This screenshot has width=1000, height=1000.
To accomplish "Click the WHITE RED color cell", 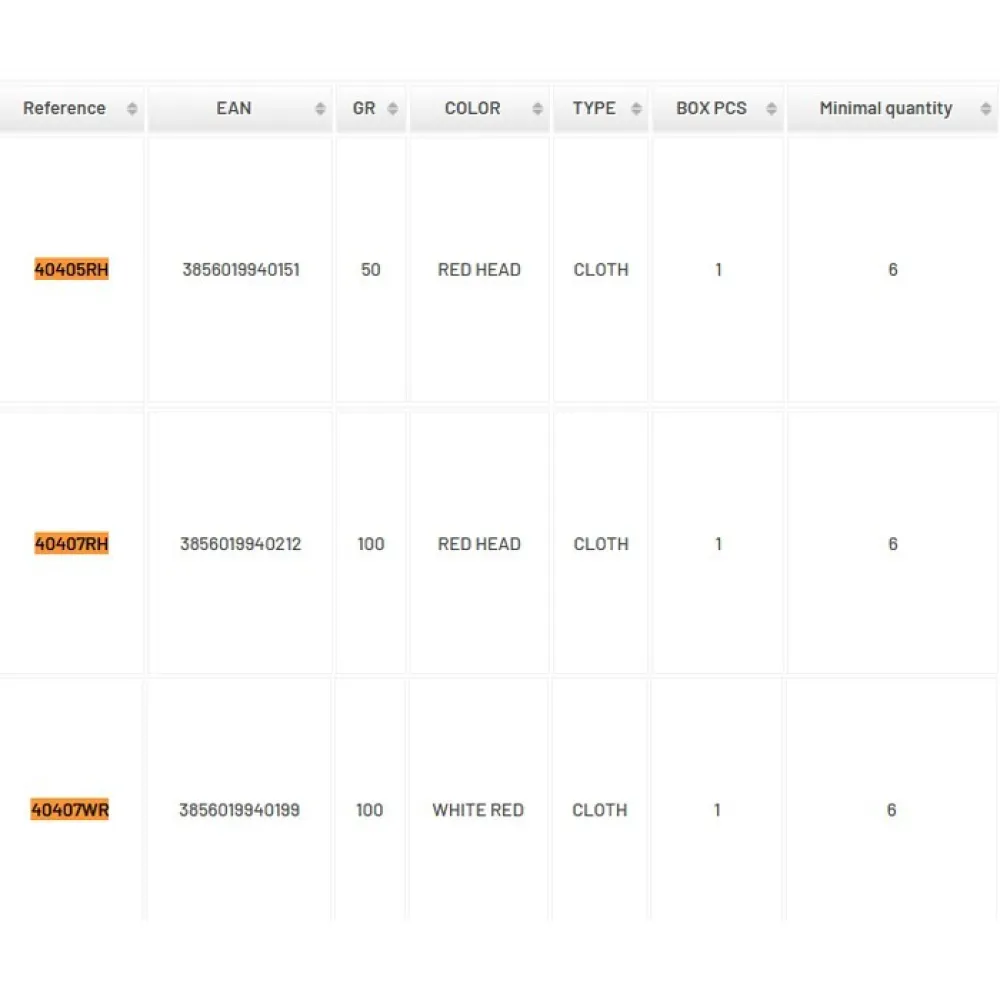I will click(478, 810).
